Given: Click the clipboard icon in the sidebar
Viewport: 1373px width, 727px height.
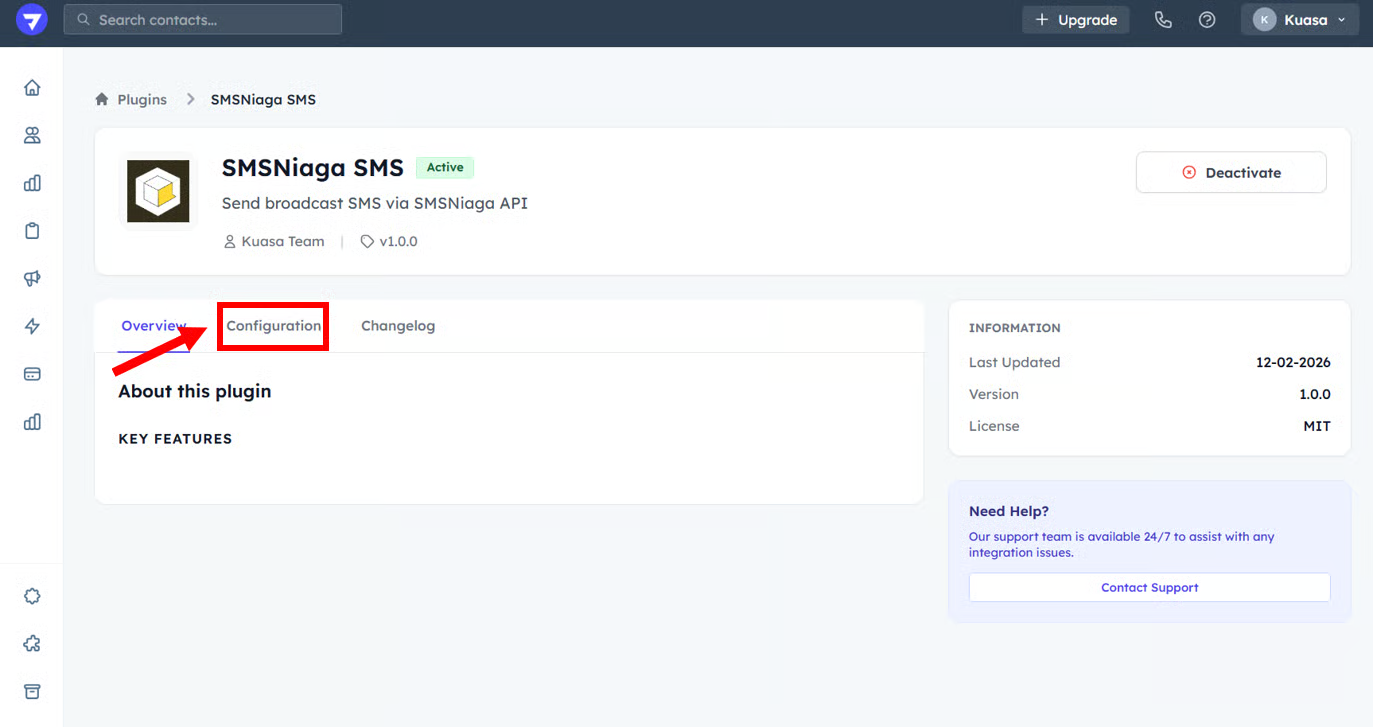Looking at the screenshot, I should click(x=32, y=231).
